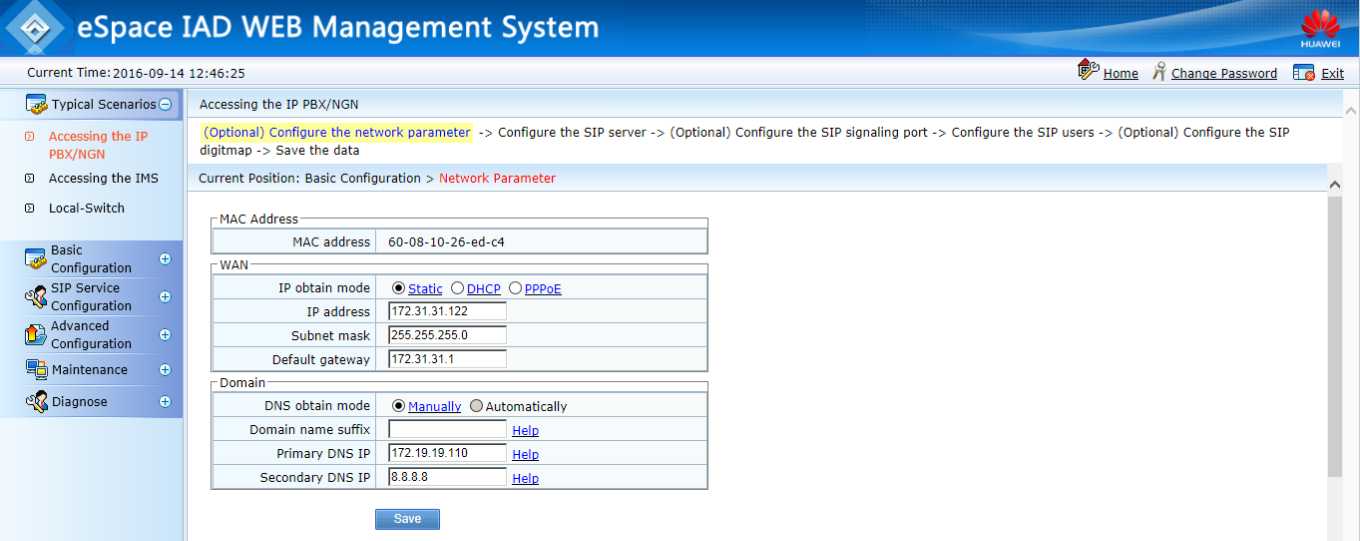The height and width of the screenshot is (541, 1360).
Task: Click the Change Password link
Action: 1224,73
